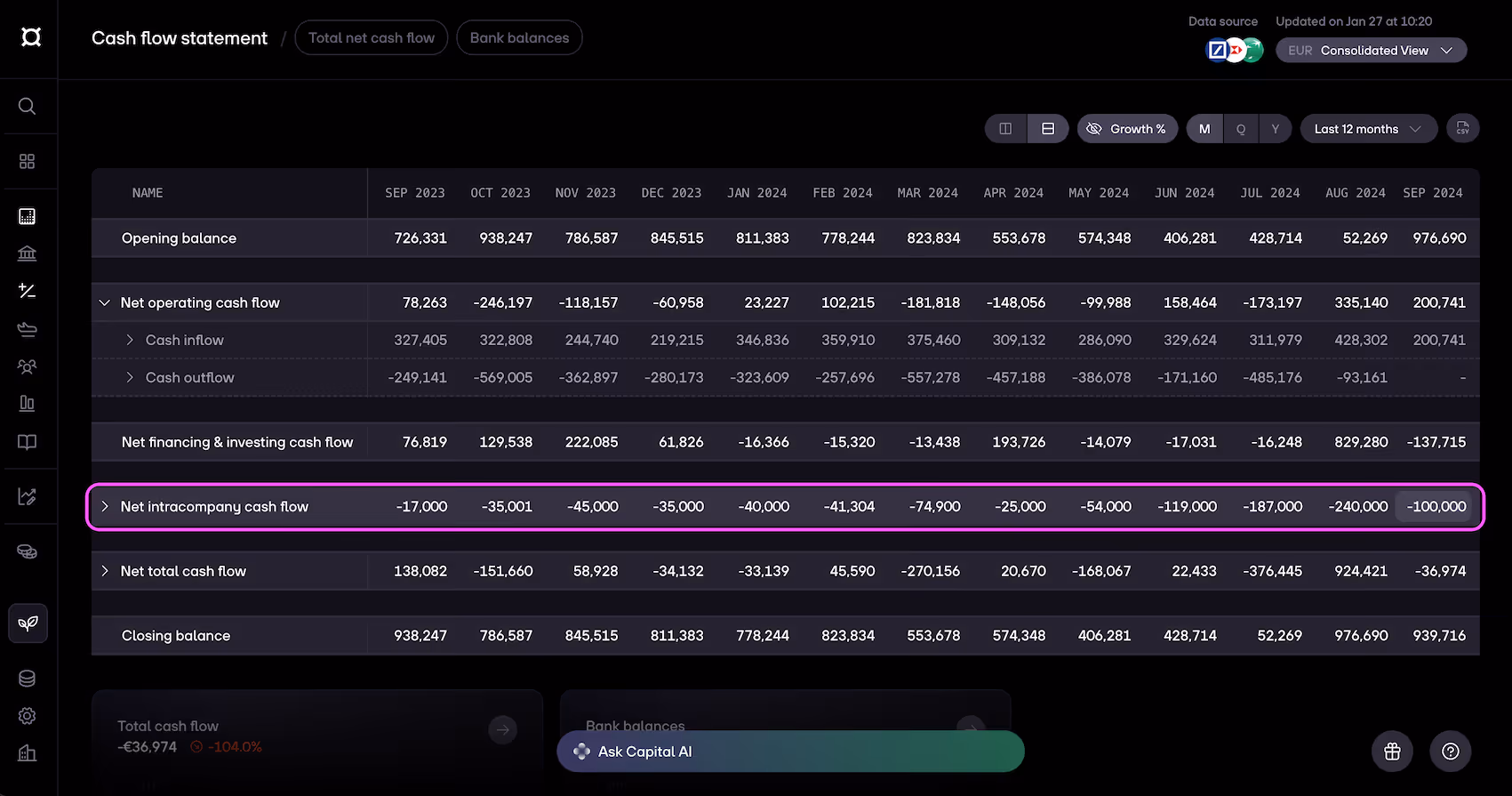Open the open-book icon in sidebar
This screenshot has width=1512, height=796.
28,442
